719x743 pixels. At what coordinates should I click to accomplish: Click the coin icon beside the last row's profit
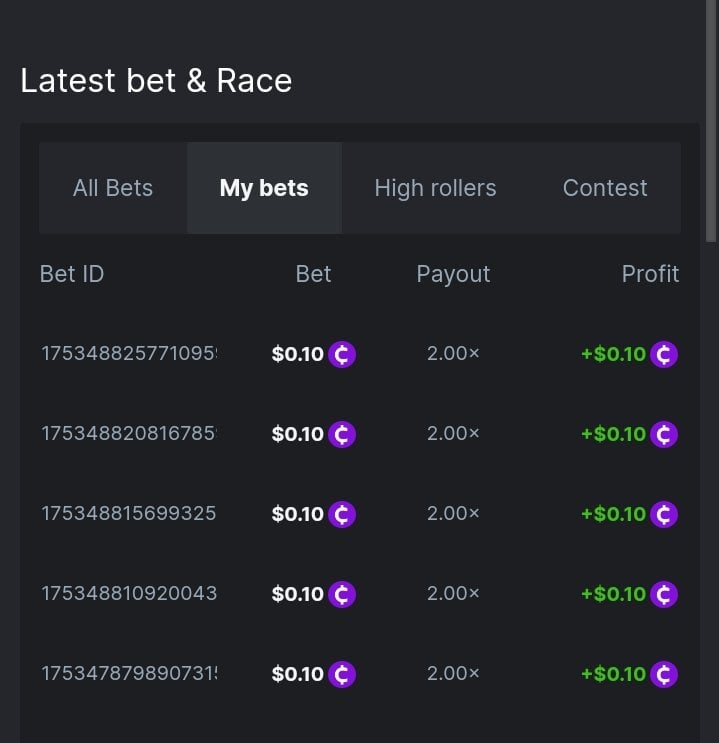[x=664, y=674]
